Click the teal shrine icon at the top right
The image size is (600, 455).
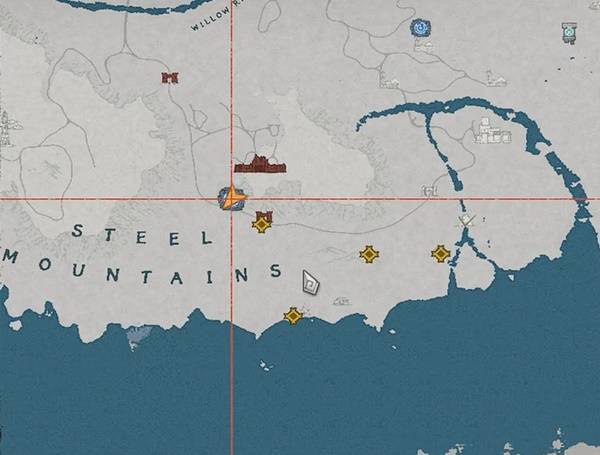pos(569,33)
